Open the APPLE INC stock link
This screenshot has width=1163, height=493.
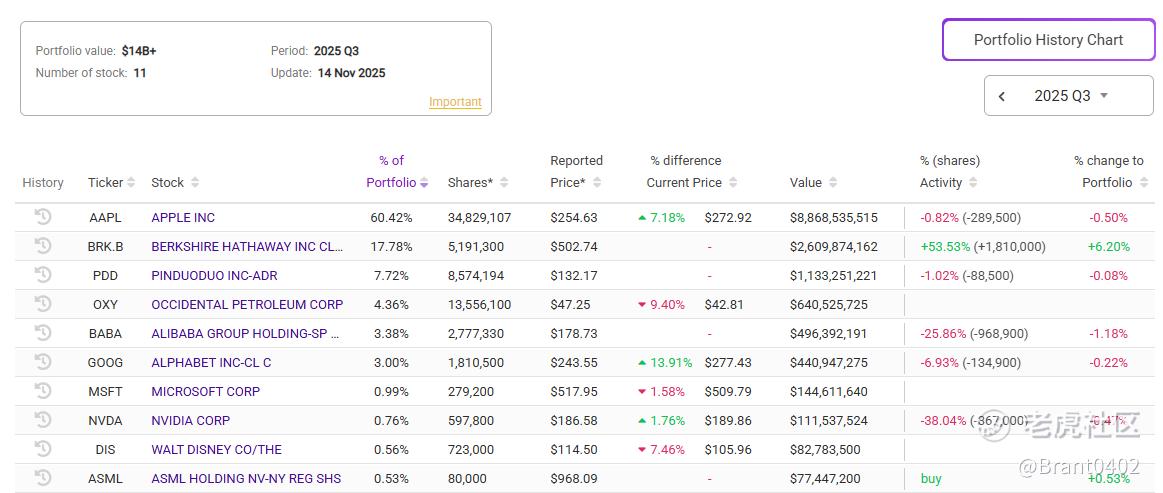click(183, 217)
